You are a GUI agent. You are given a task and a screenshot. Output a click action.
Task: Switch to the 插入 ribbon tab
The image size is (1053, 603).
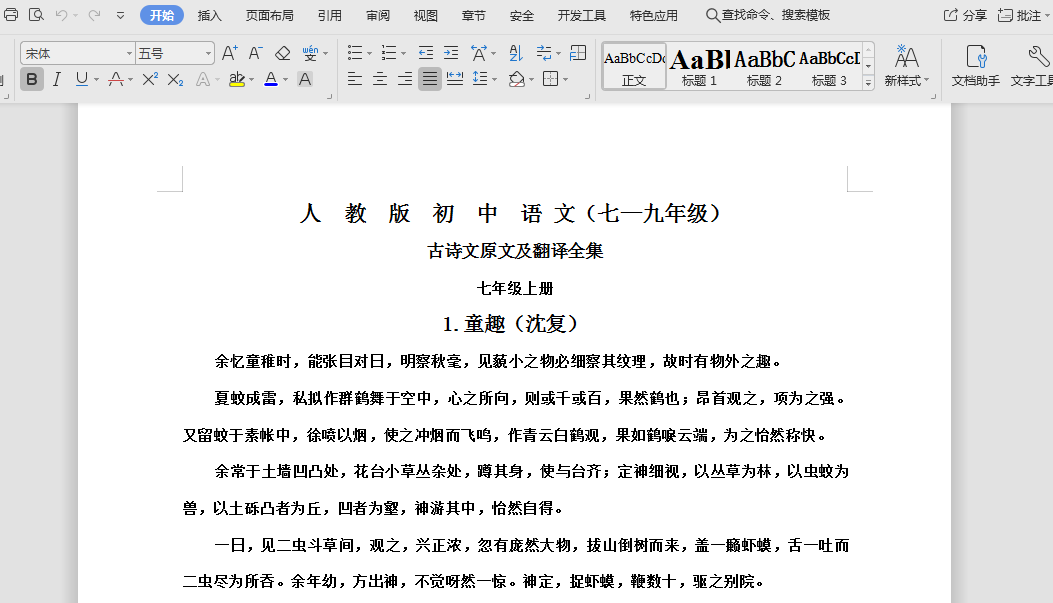pos(210,15)
